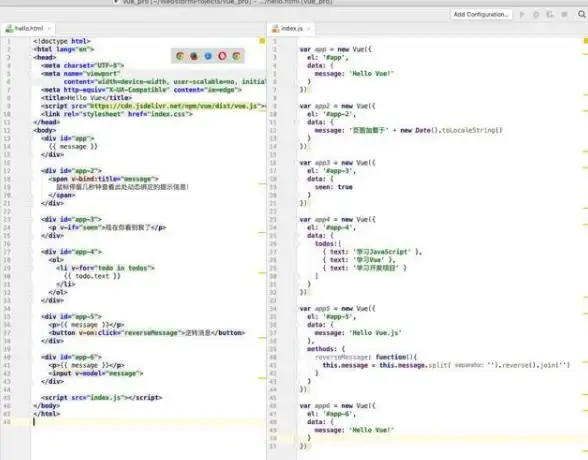Click yellow inspection indicator atop hello.html editor

pyautogui.click(x=262, y=41)
